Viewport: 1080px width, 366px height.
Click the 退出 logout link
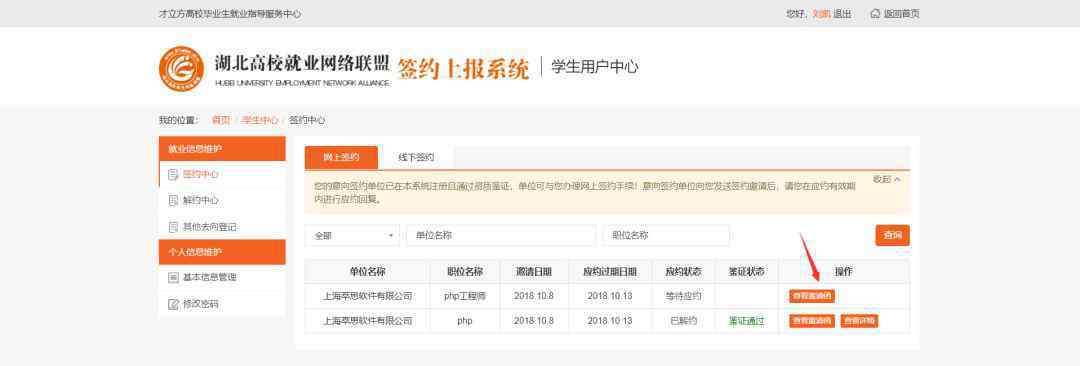(842, 14)
